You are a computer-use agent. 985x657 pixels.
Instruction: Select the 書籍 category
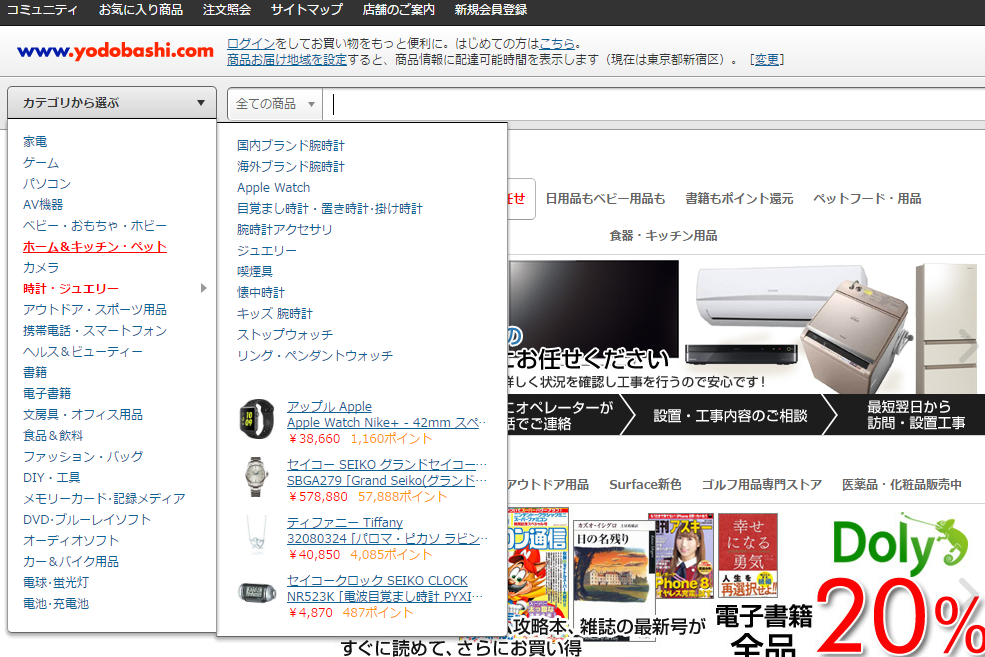pyautogui.click(x=35, y=372)
